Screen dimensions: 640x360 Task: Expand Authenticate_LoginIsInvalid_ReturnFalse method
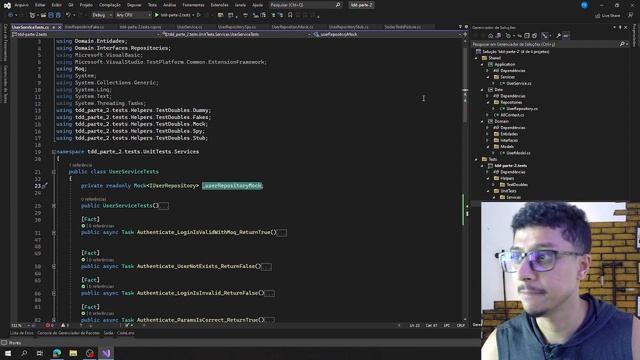pos(54,293)
